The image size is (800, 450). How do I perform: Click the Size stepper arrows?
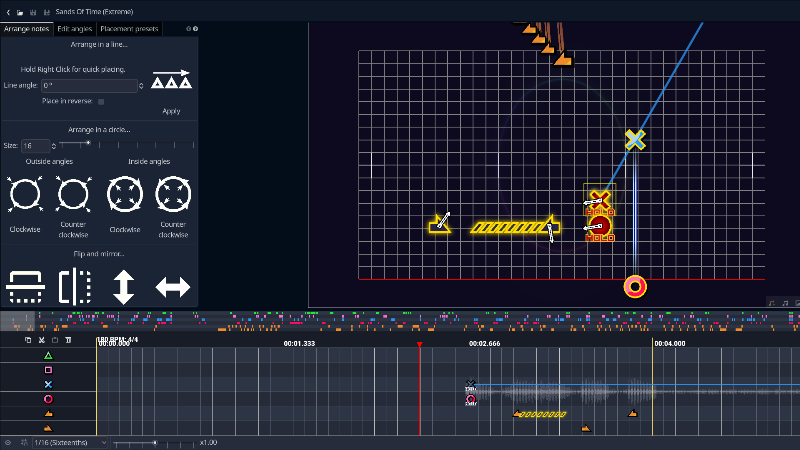[54, 146]
